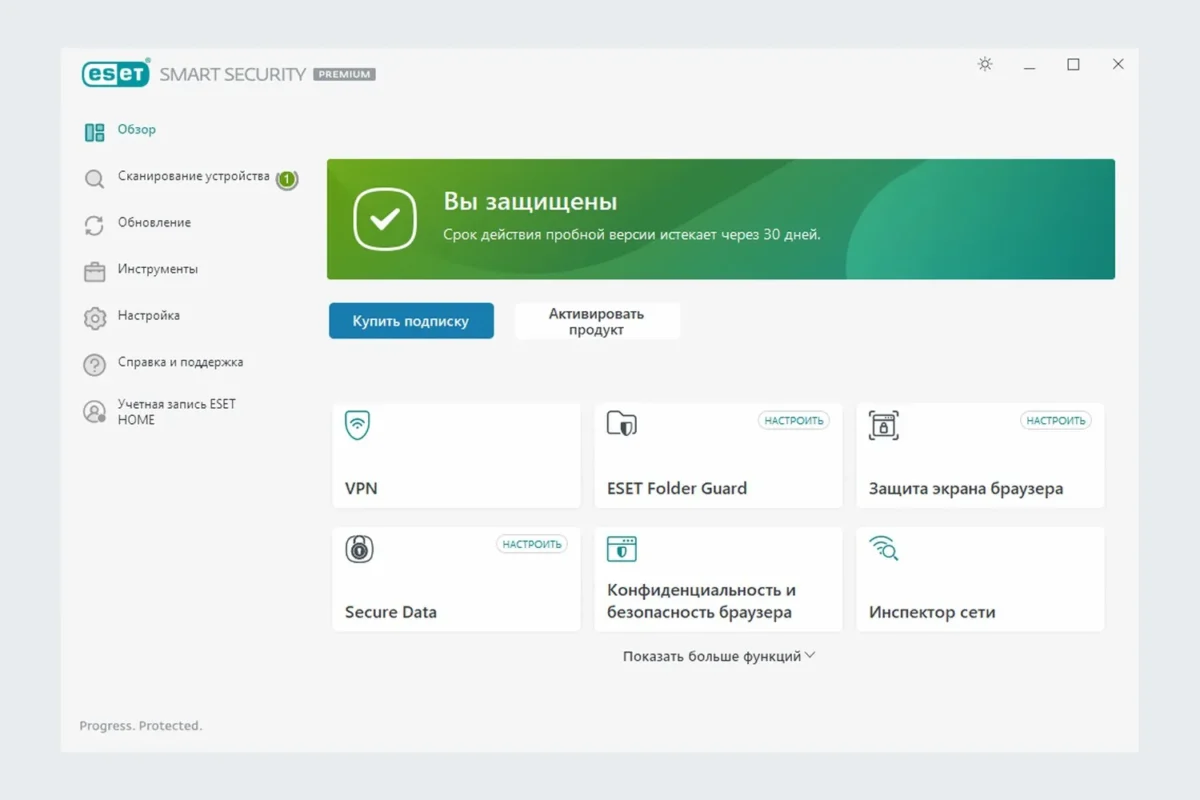Click the trial expiry text about 30 дней

tap(632, 235)
